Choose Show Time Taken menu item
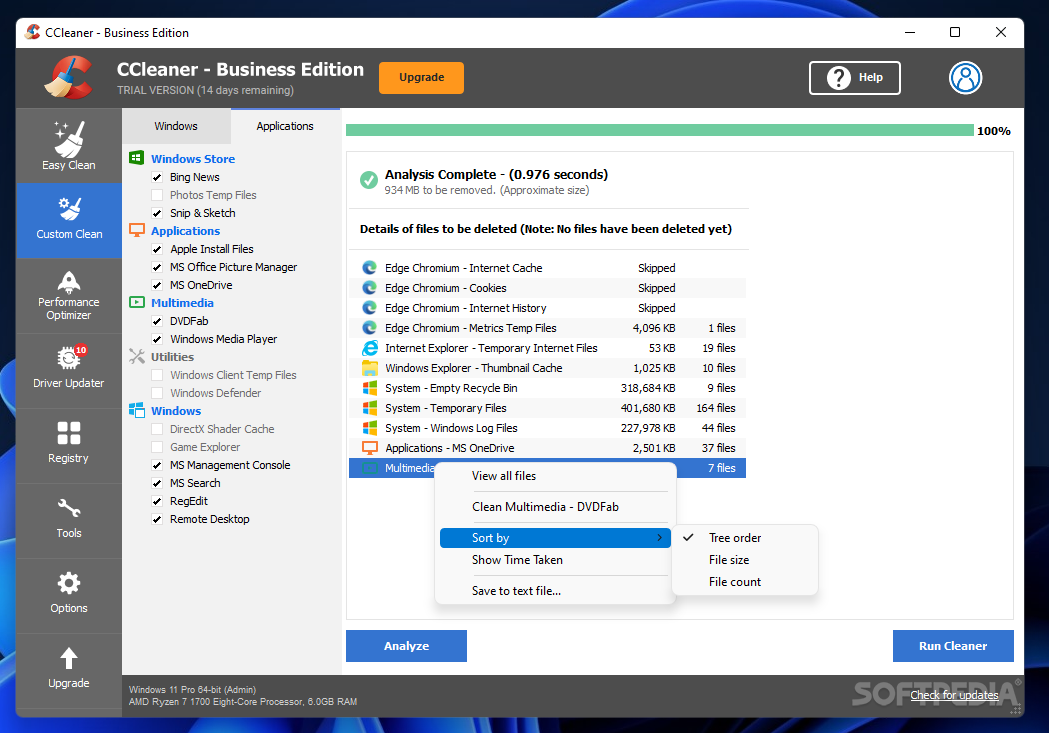 point(555,560)
